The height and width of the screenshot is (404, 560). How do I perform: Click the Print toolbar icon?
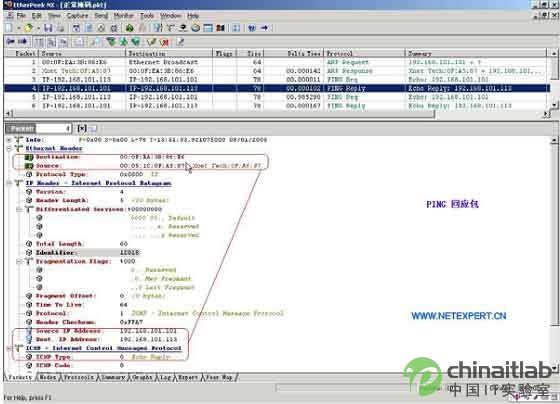point(60,28)
